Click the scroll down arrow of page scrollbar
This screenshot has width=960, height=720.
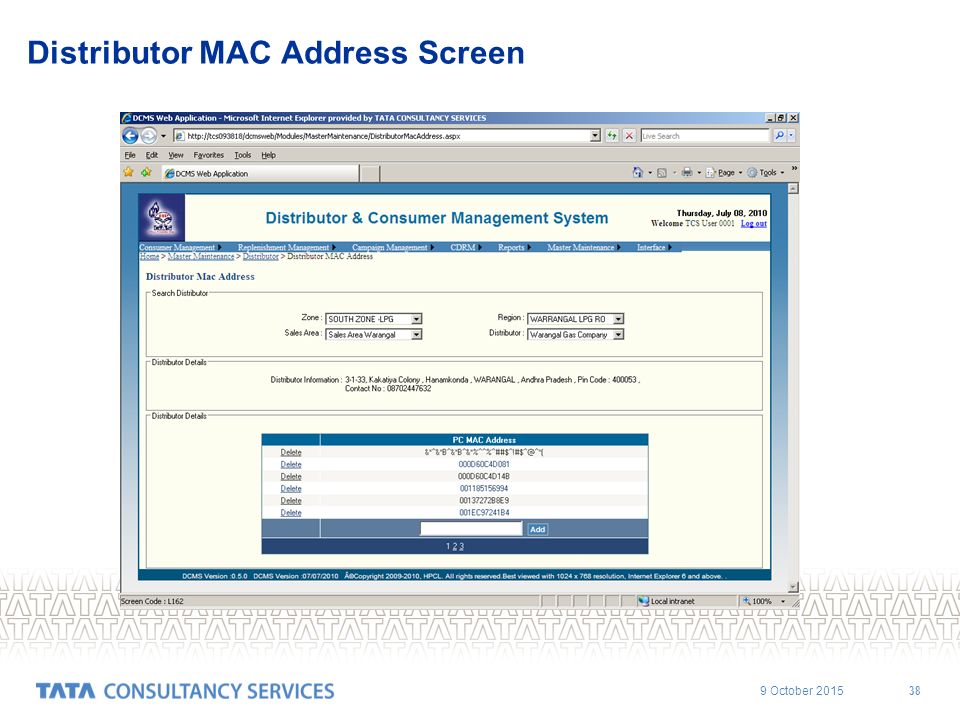point(793,587)
